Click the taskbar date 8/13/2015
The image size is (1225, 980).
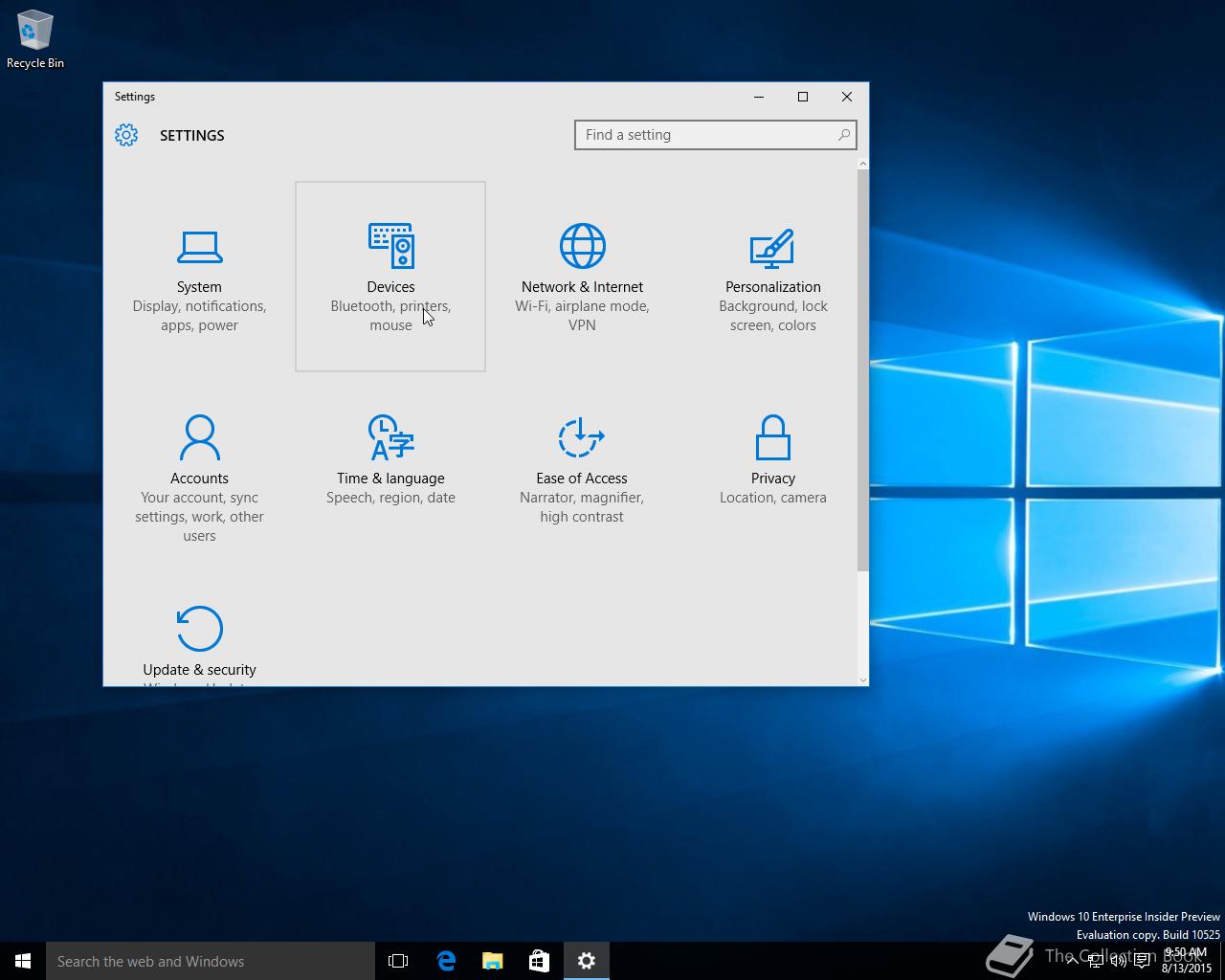[1187, 969]
